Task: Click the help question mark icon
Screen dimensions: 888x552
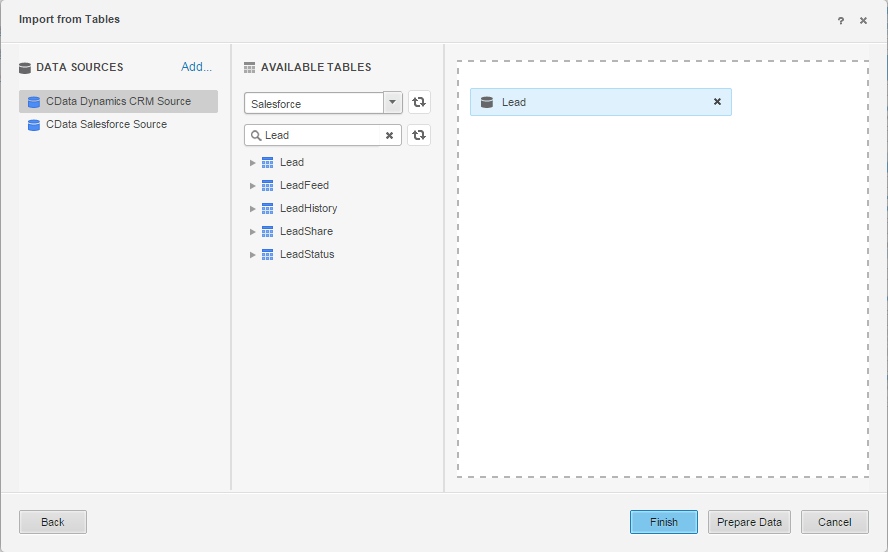Action: (841, 20)
